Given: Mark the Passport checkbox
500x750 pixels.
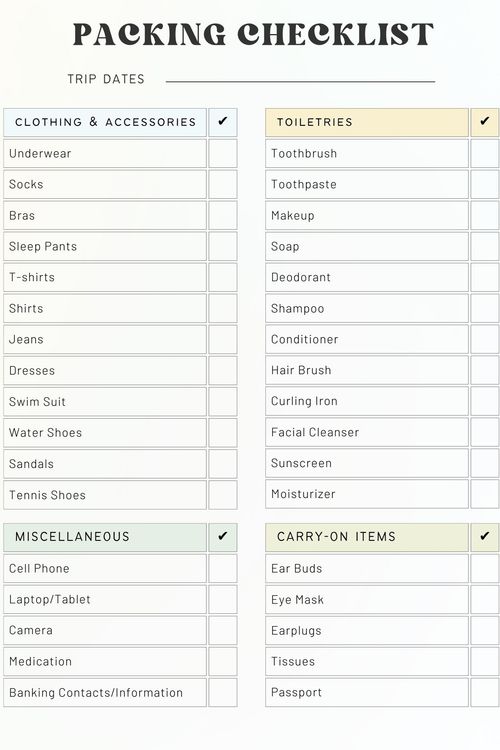Looking at the screenshot, I should click(485, 692).
